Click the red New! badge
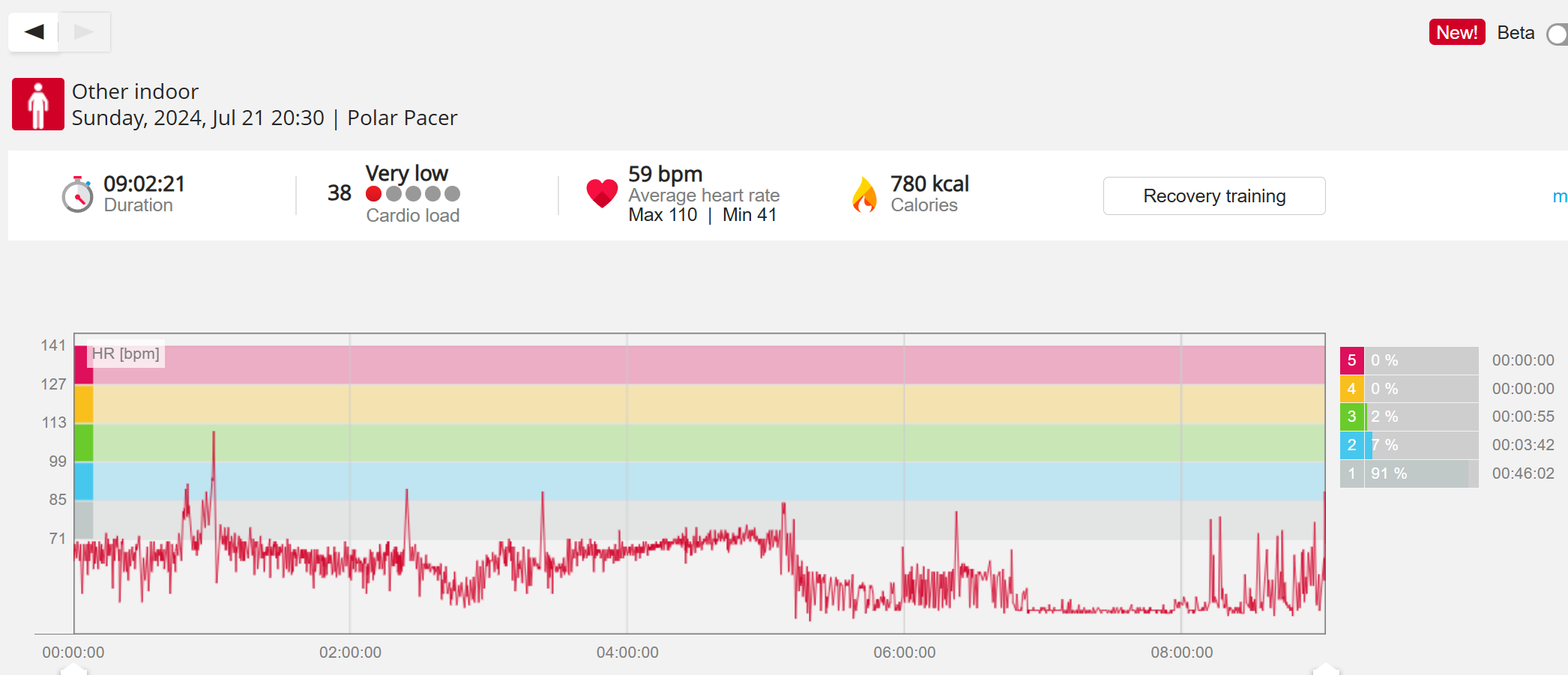The height and width of the screenshot is (675, 1568). pos(1456,32)
